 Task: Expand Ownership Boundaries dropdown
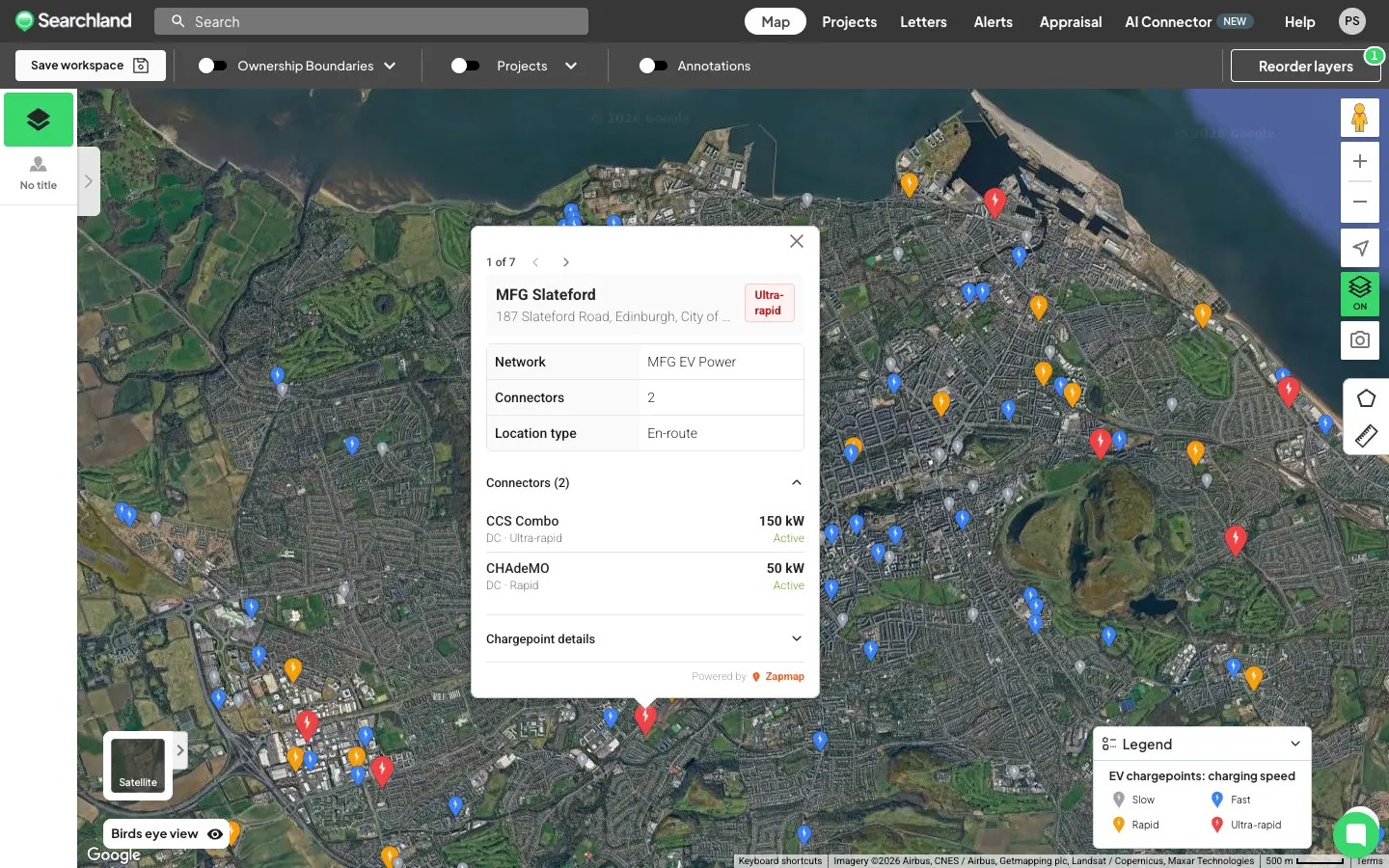coord(390,66)
